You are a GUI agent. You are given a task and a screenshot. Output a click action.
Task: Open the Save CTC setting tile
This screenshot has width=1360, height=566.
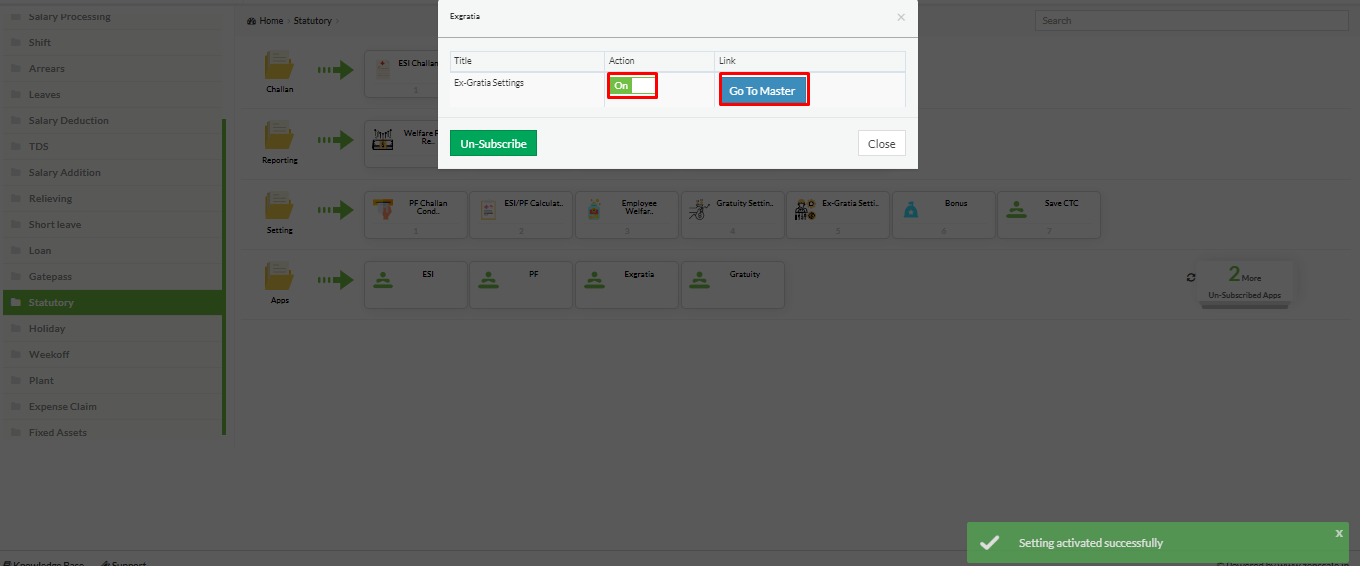click(x=1049, y=215)
